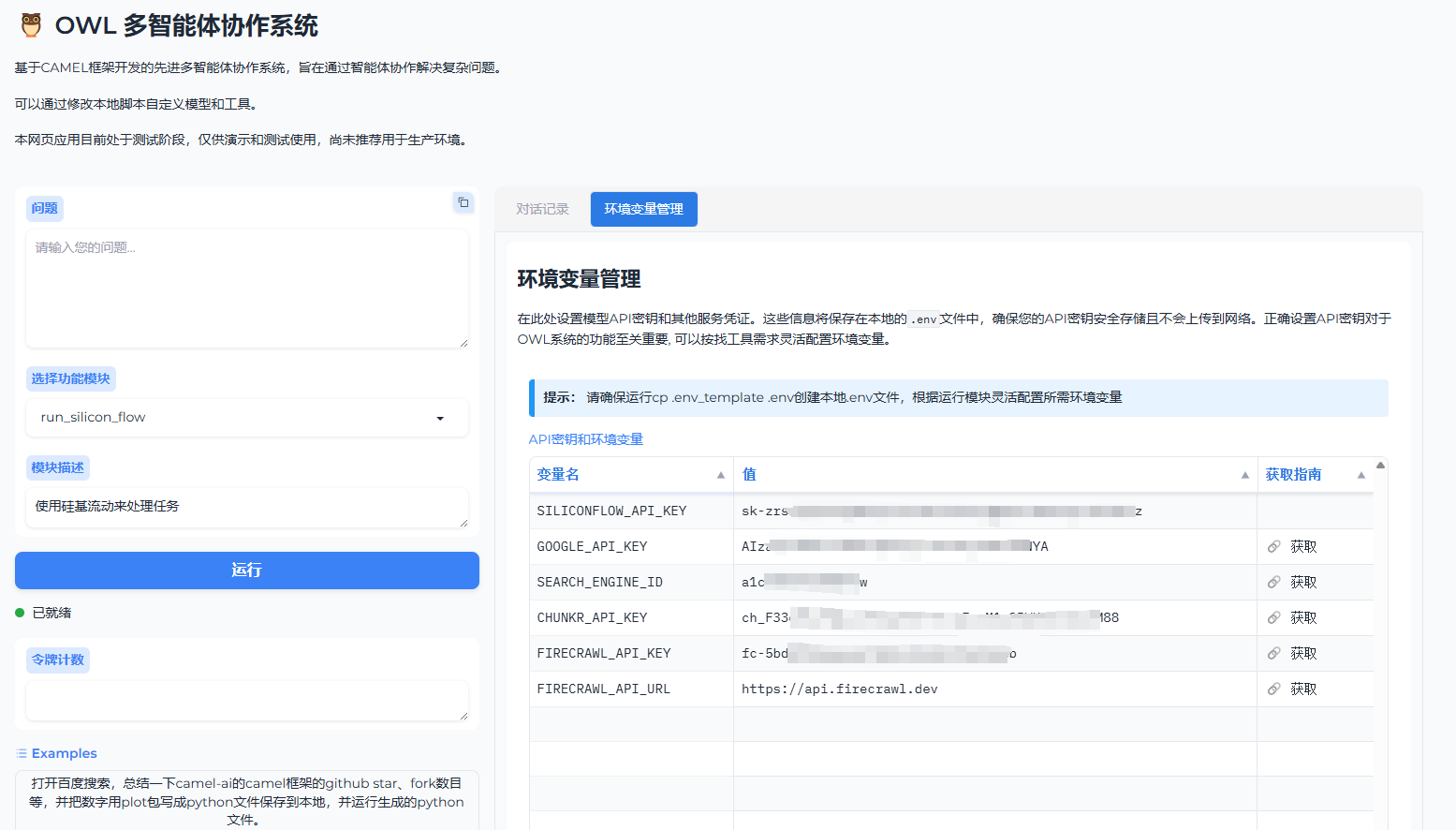Screen dimensions: 1456x830
Task: Click link icon in GOOGLE_API_KEY row
Action: (1273, 547)
